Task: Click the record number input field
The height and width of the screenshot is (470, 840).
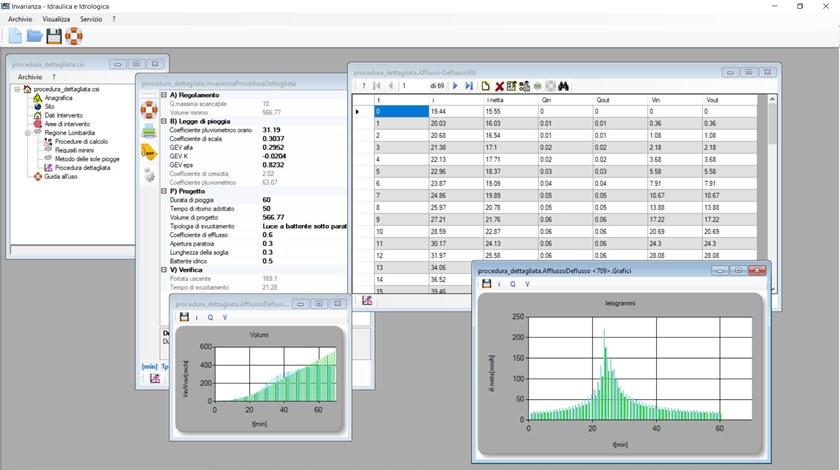Action: (412, 87)
